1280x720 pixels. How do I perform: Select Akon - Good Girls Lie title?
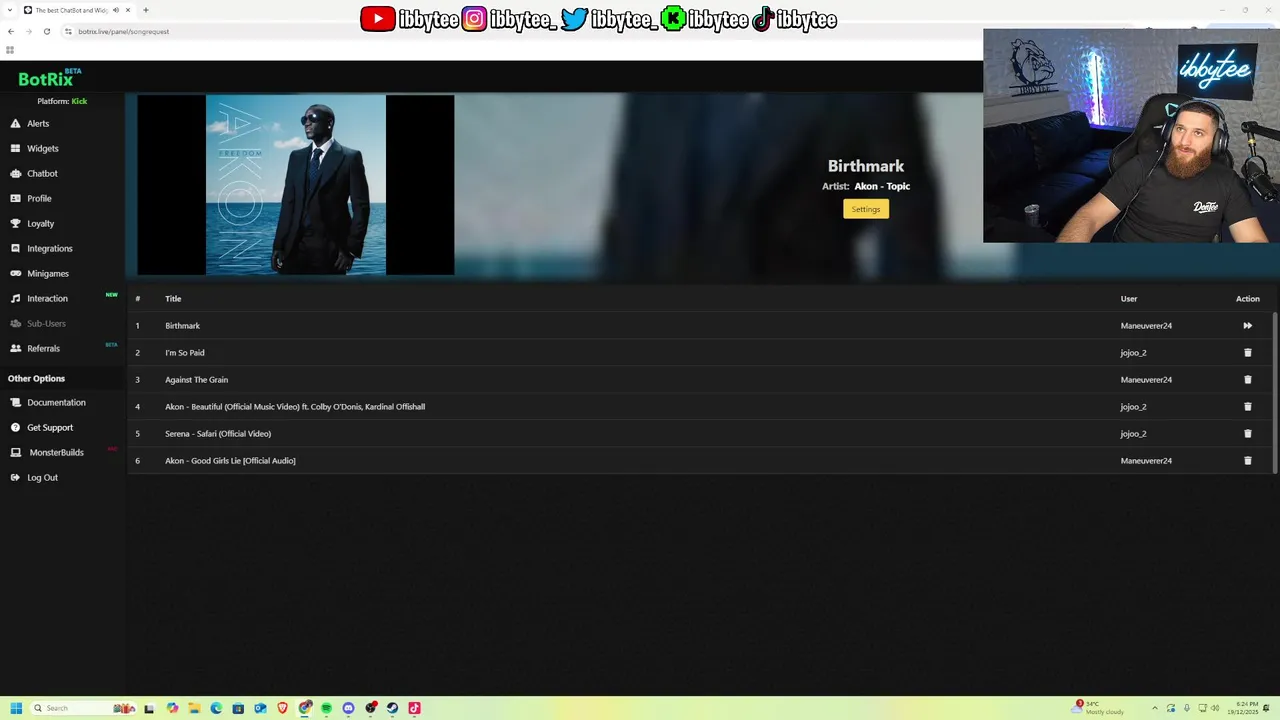(230, 461)
